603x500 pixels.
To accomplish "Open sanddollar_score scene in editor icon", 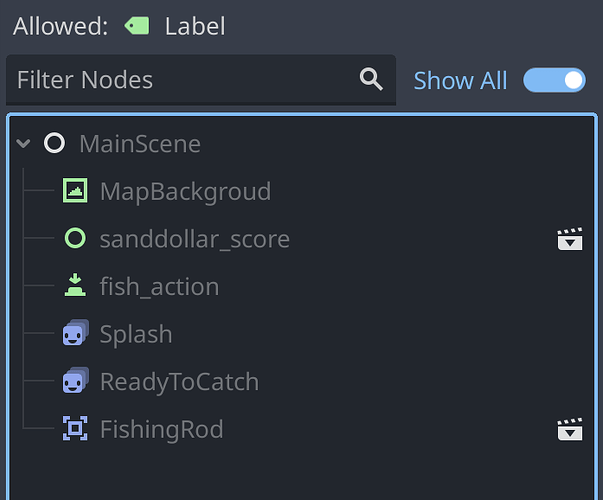I will click(x=570, y=239).
